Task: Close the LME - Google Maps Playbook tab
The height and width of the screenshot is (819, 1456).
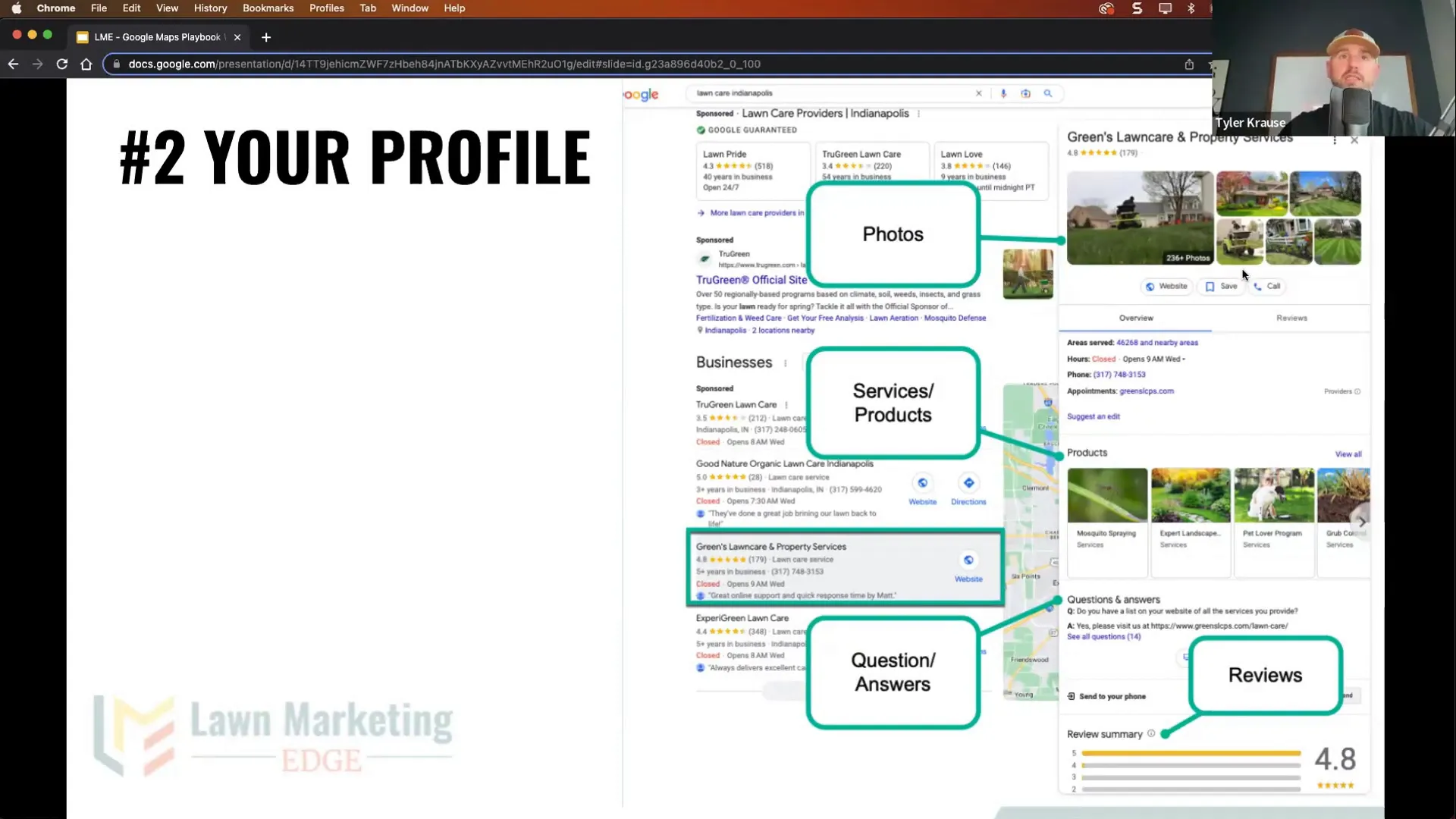Action: [x=237, y=37]
